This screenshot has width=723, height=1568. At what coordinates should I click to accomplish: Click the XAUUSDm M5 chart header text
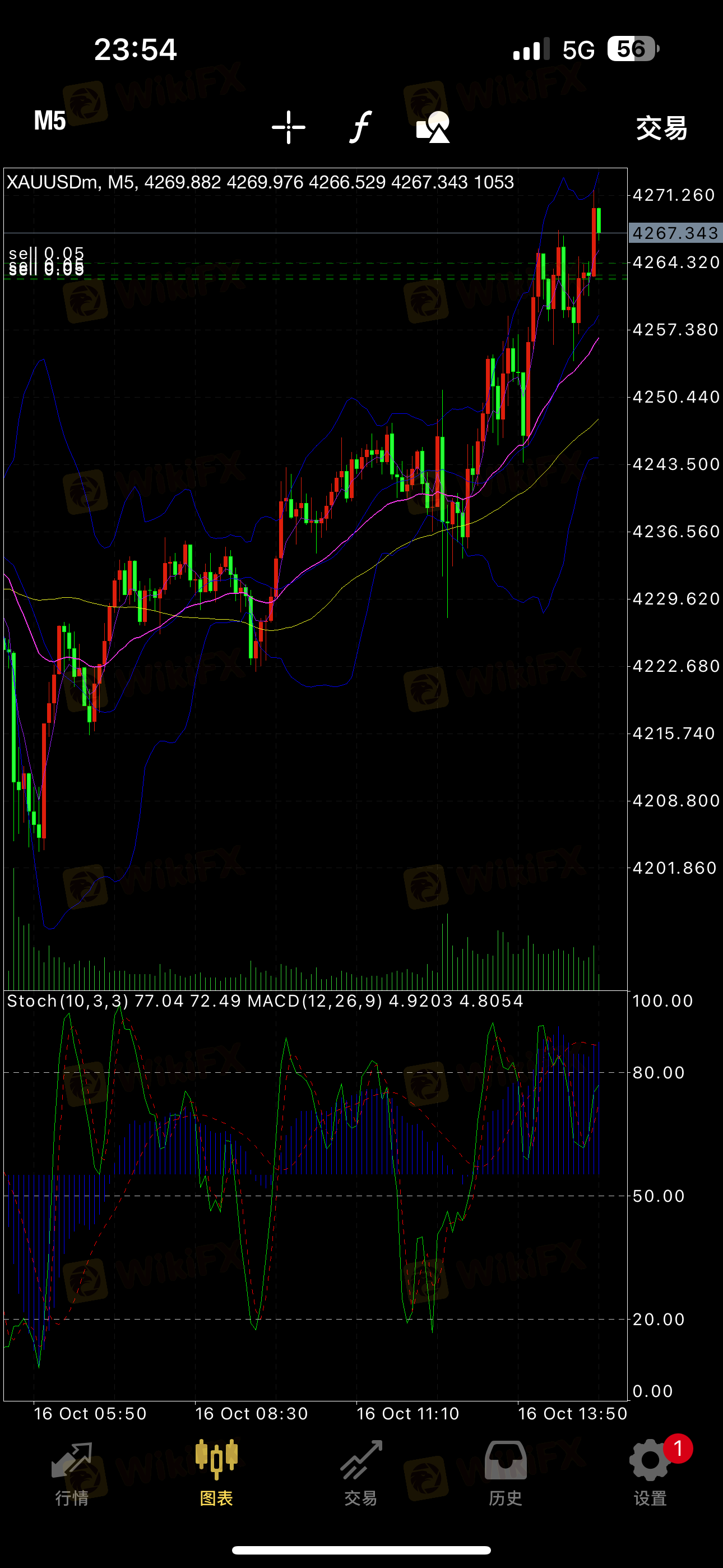260,182
